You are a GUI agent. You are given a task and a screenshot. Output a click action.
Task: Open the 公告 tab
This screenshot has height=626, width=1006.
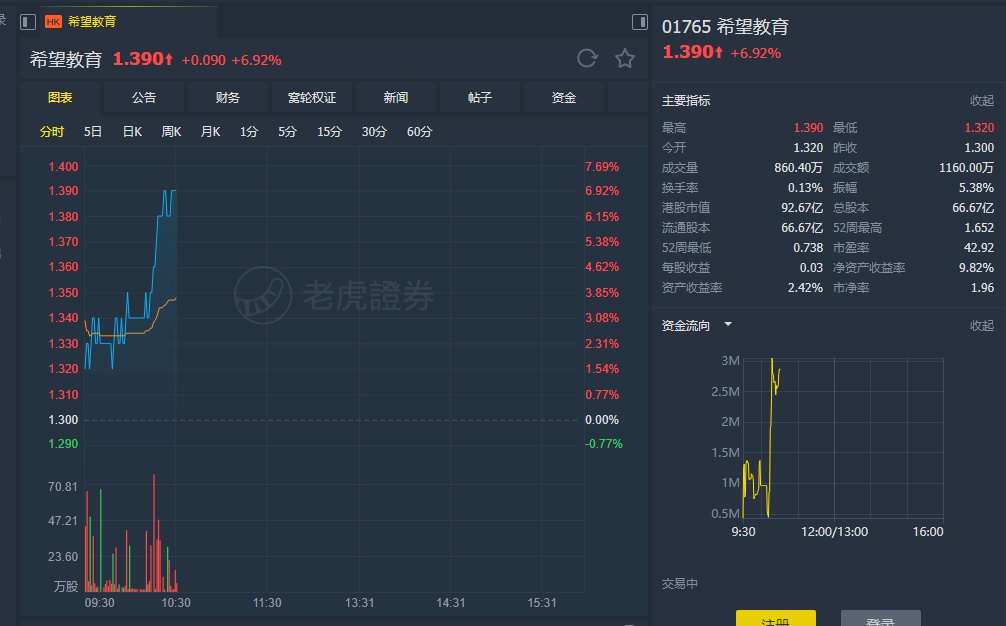coord(144,97)
